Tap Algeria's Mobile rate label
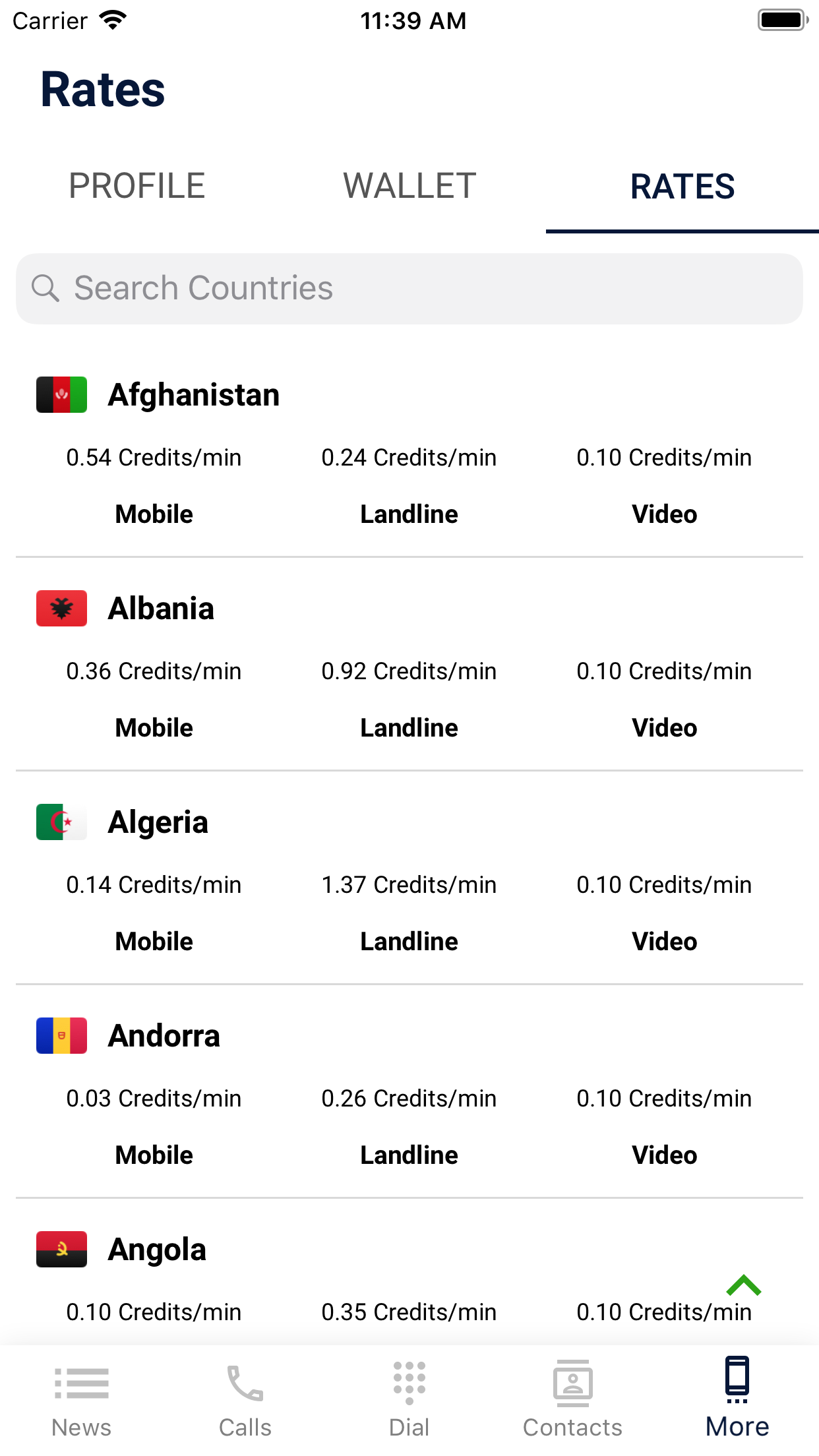819x1456 pixels. (154, 942)
